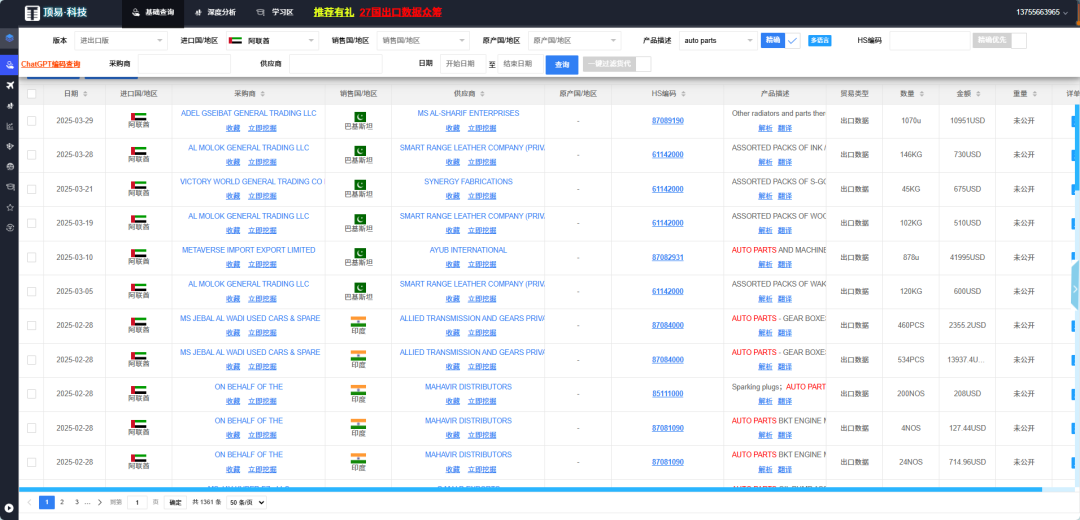
Task: Open the star favorites icon in the sidebar
Action: [x=9, y=207]
